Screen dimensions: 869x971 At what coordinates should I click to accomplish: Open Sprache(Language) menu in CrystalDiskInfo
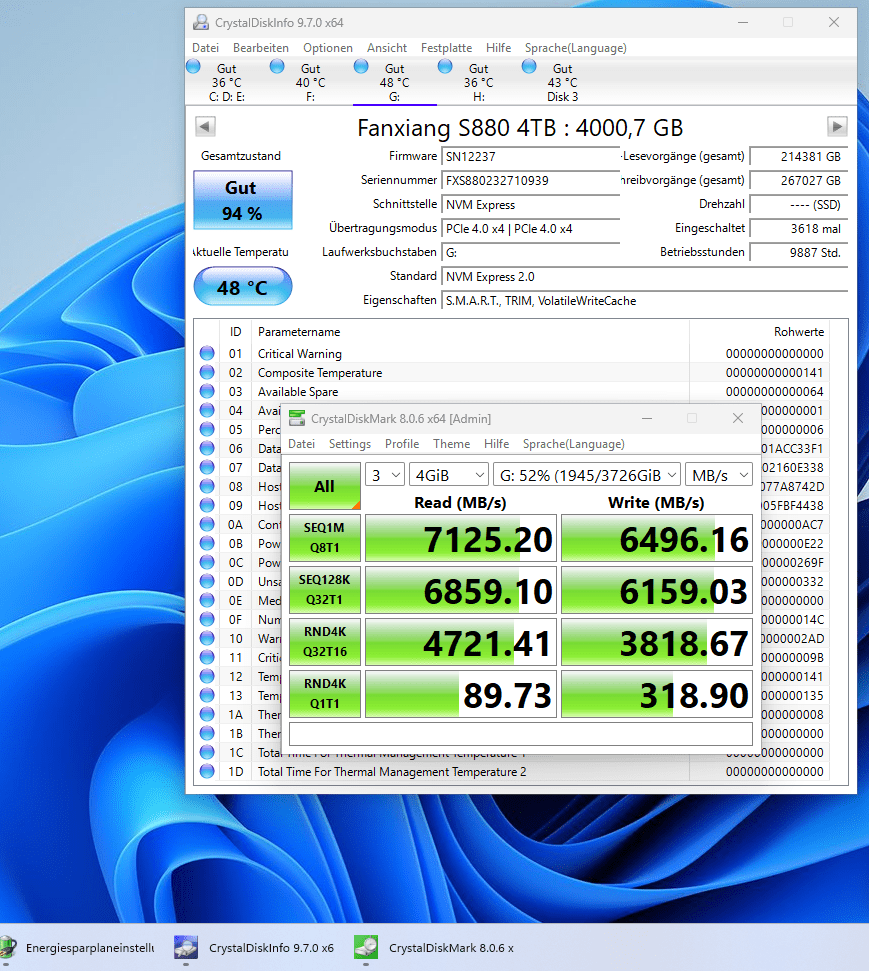(x=575, y=48)
